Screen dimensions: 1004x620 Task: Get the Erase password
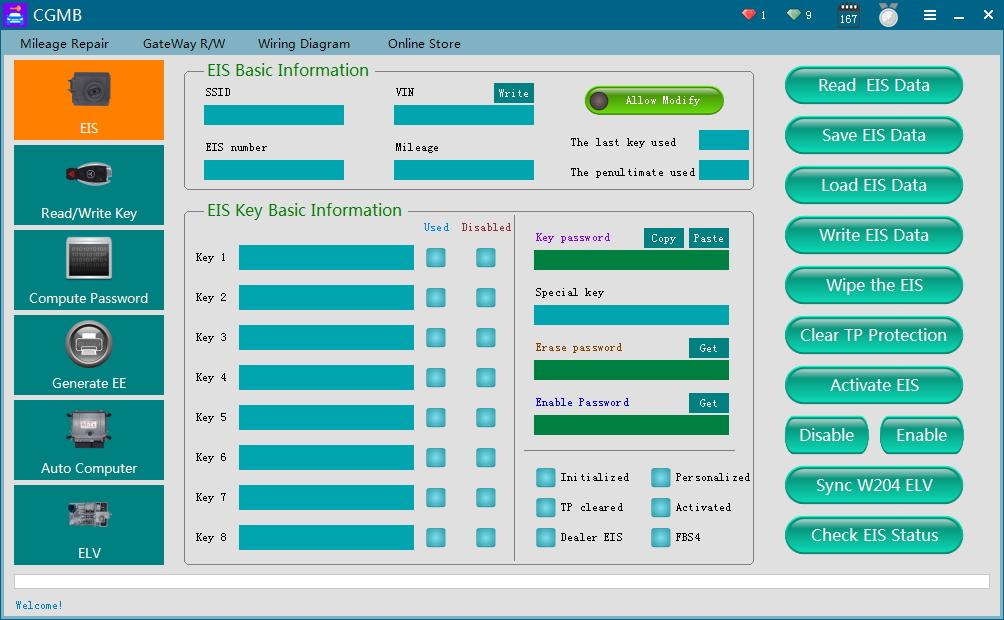click(708, 348)
